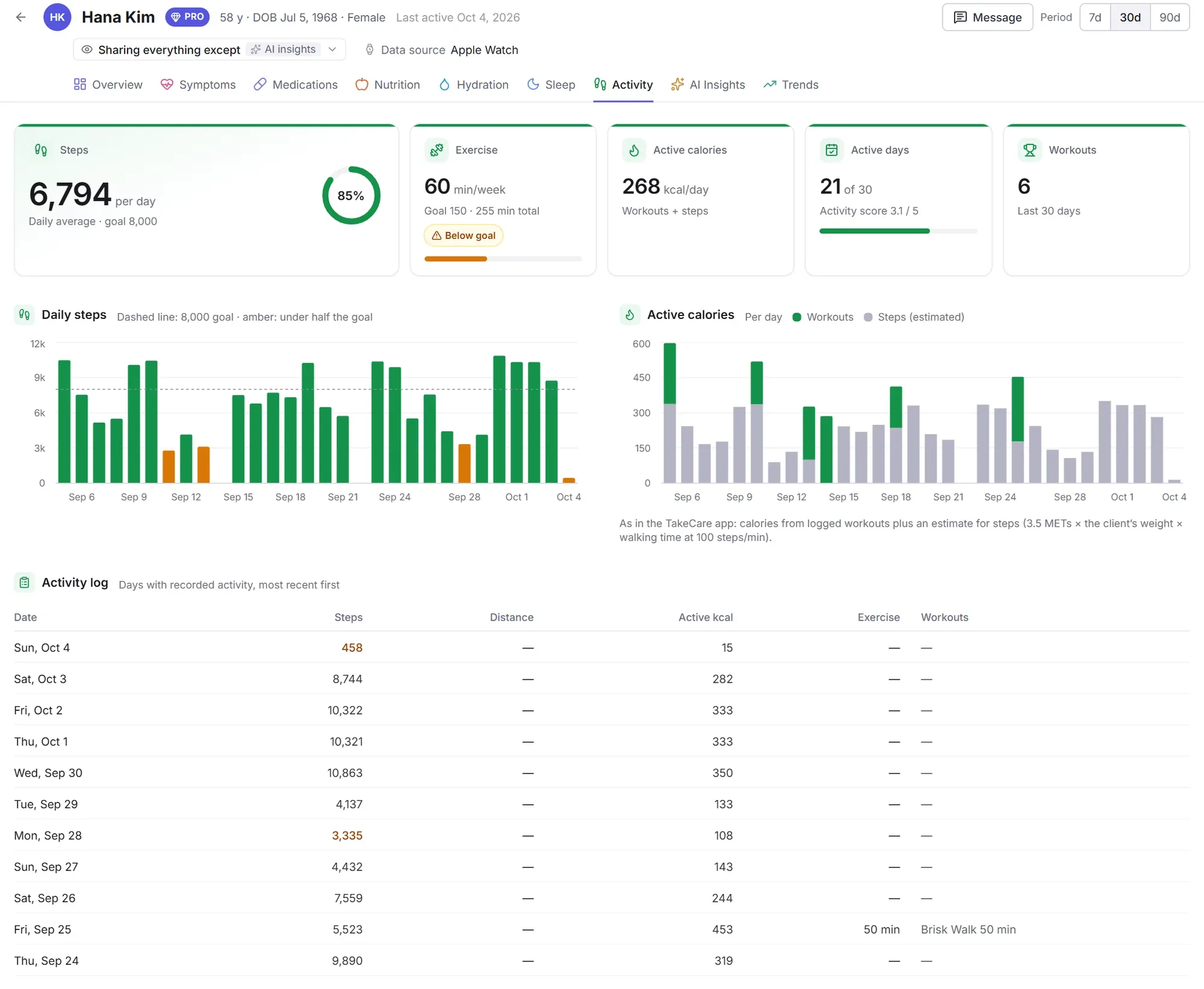Open the Message button

pos(987,17)
